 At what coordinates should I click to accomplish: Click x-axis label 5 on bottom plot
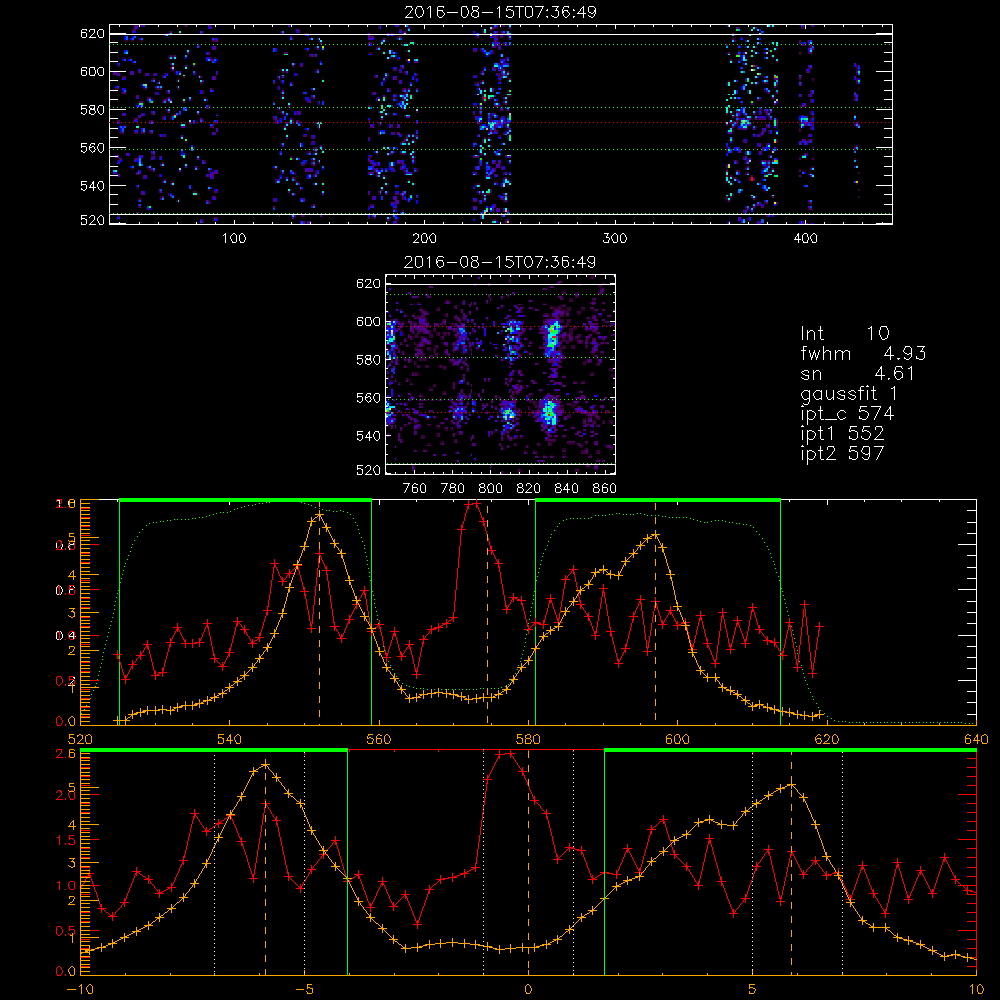tap(753, 989)
